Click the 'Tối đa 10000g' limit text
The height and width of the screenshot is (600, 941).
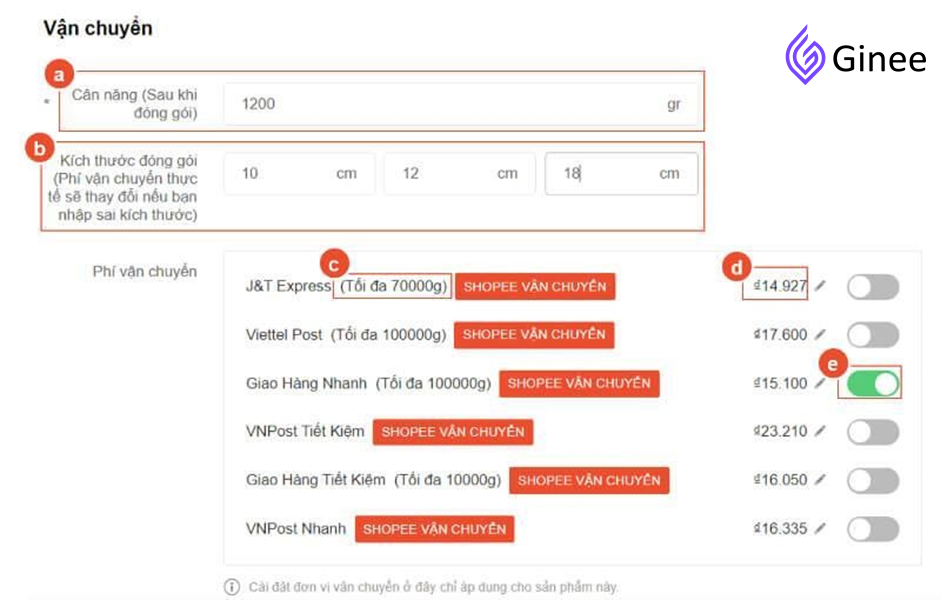(x=447, y=480)
